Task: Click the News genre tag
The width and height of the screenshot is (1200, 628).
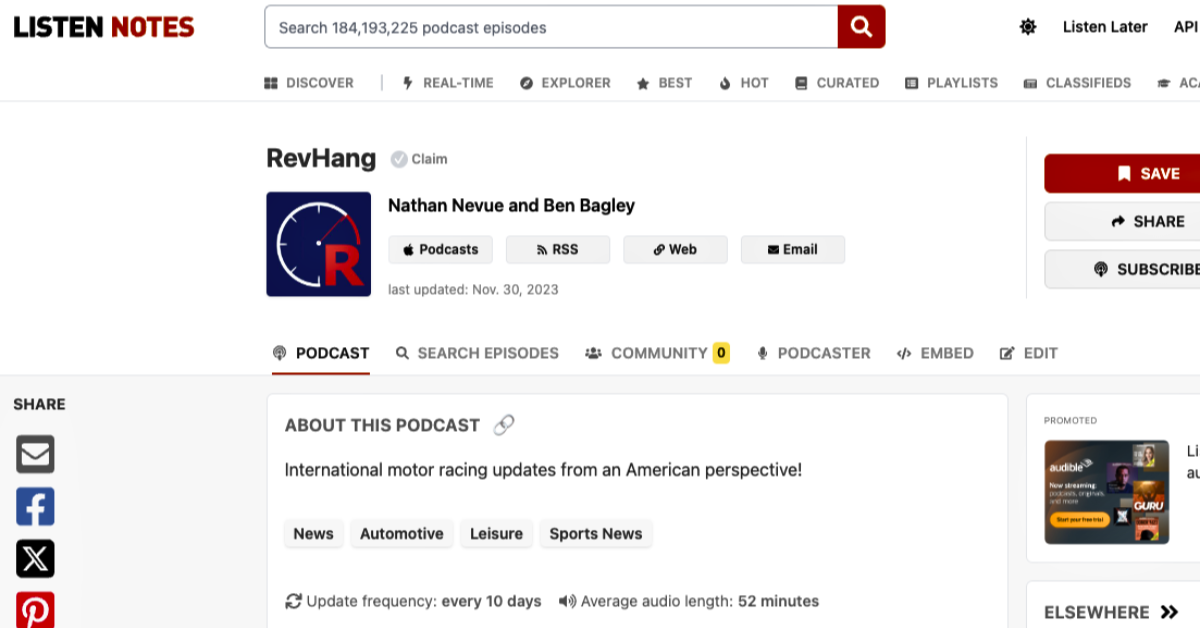Action: pos(313,534)
